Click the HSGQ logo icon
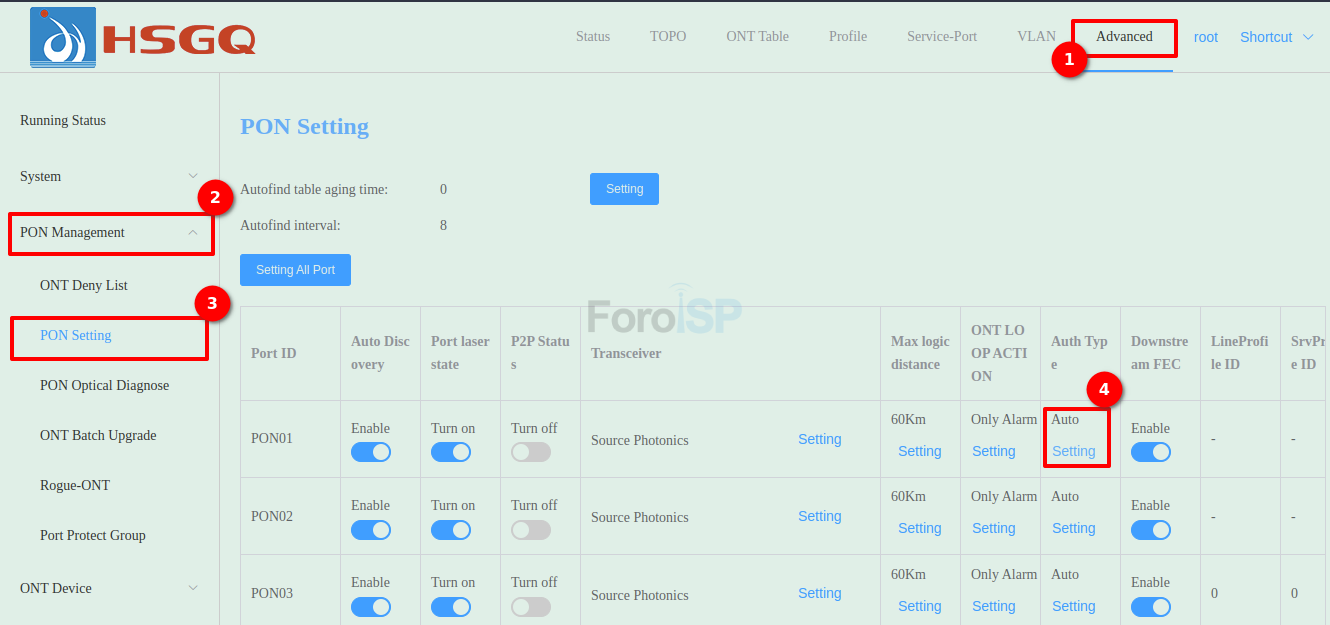This screenshot has width=1330, height=625. click(x=63, y=37)
